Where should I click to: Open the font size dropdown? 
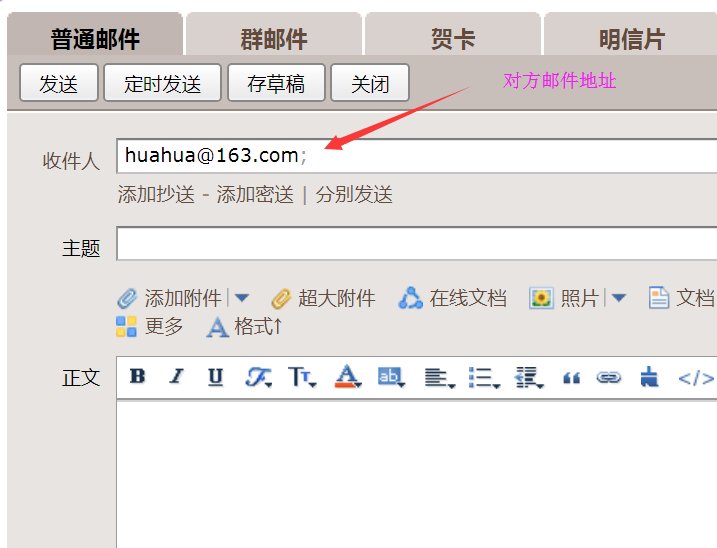point(302,377)
